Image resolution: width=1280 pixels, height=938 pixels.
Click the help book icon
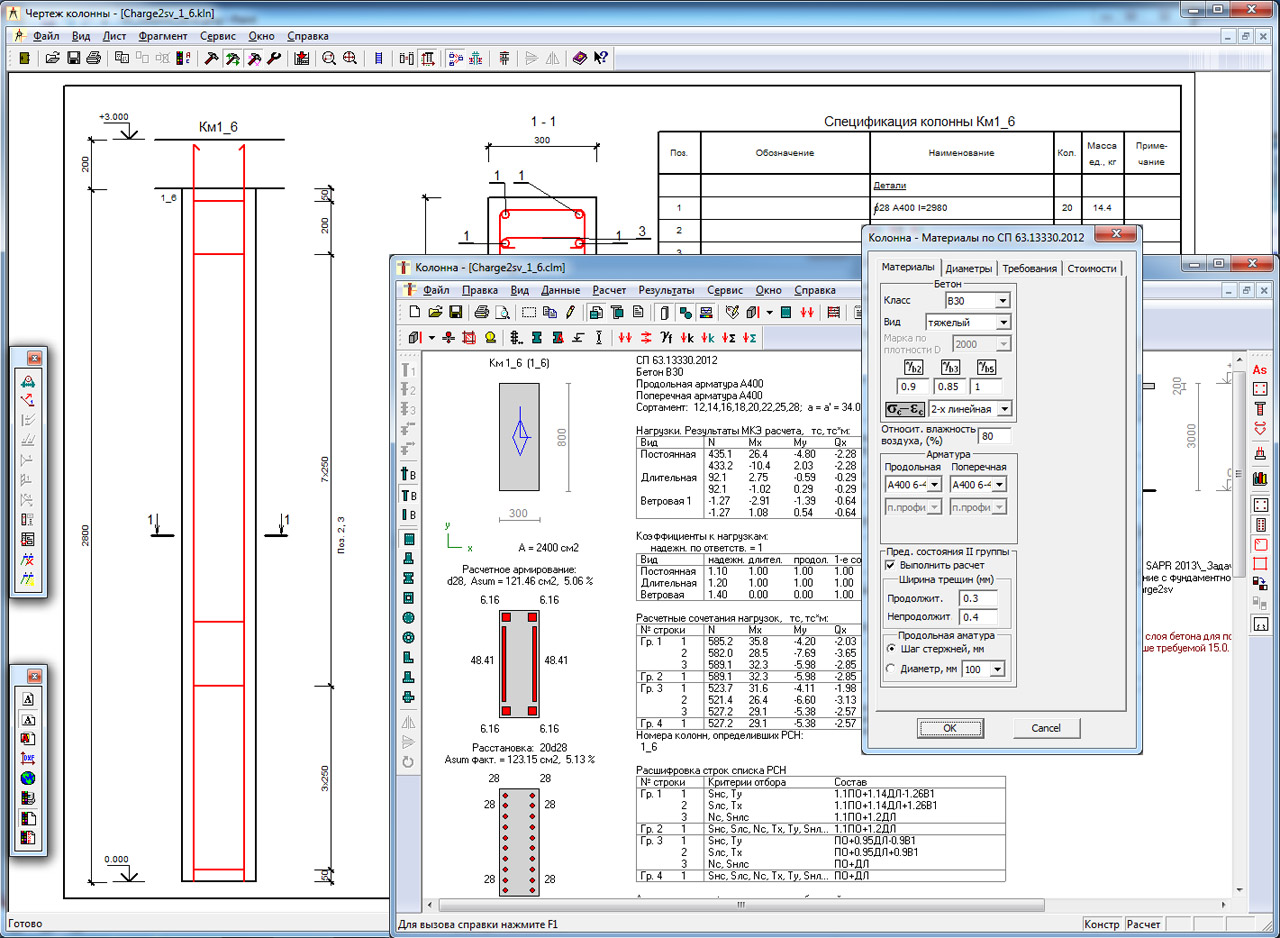[581, 58]
